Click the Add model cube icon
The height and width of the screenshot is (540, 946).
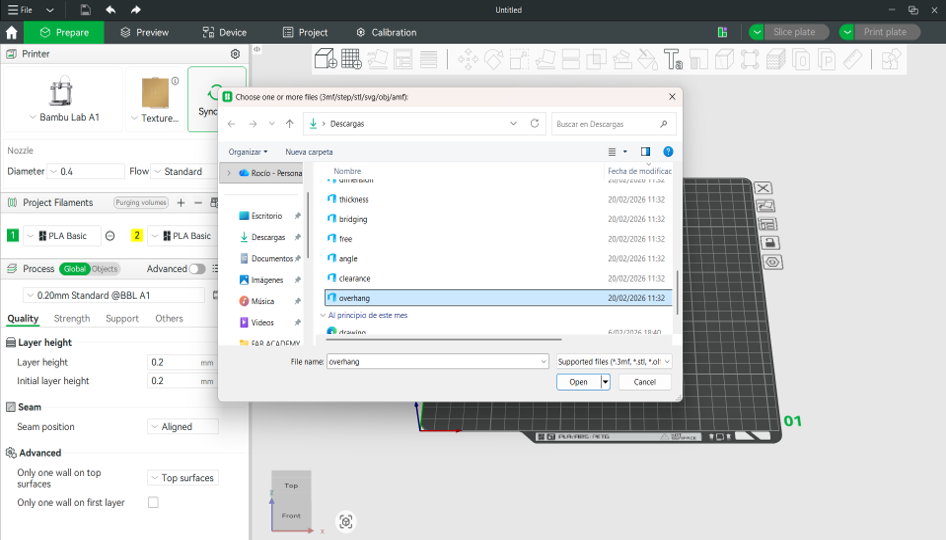pyautogui.click(x=326, y=59)
